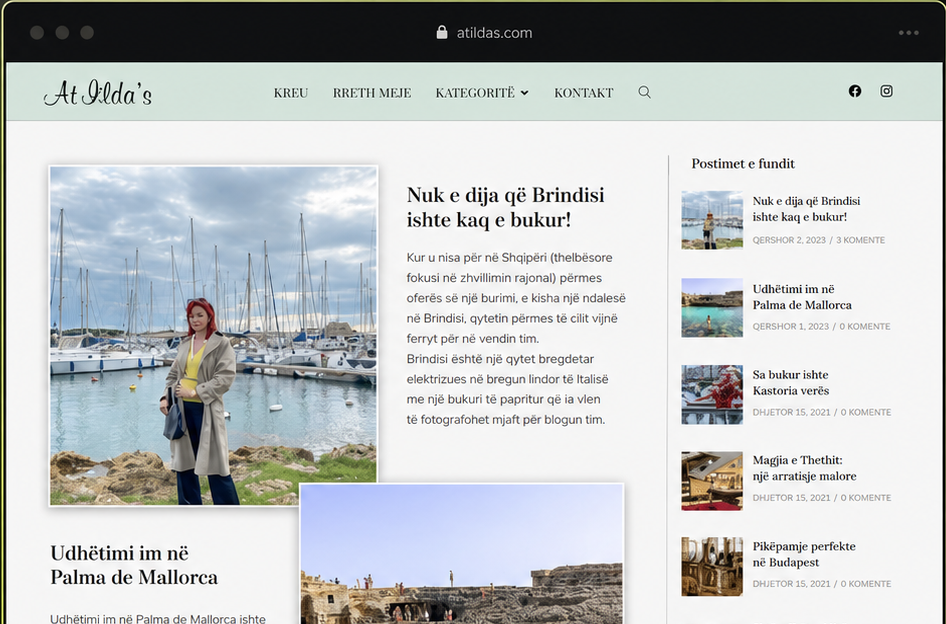
Task: Click the padlock icon beside atildas.com
Action: click(x=442, y=32)
